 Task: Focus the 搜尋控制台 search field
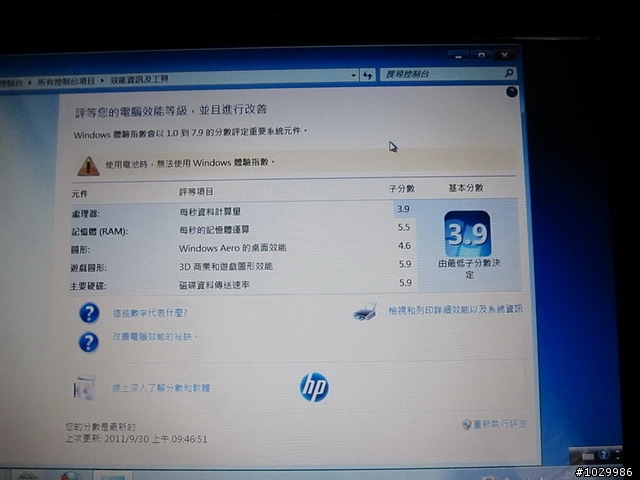point(448,73)
